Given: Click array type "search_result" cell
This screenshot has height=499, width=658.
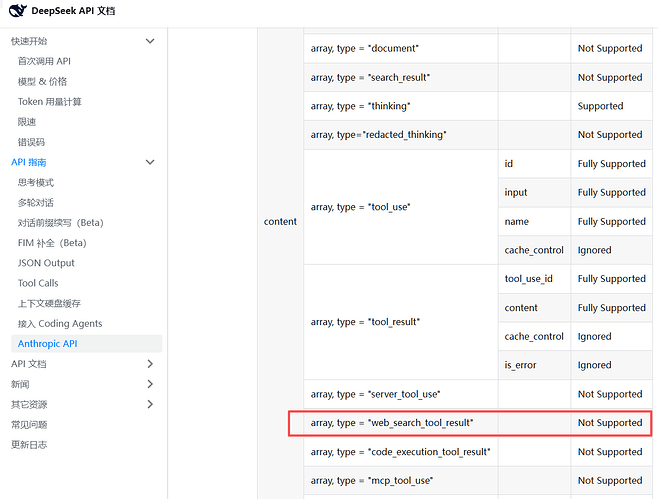Looking at the screenshot, I should (401, 78).
